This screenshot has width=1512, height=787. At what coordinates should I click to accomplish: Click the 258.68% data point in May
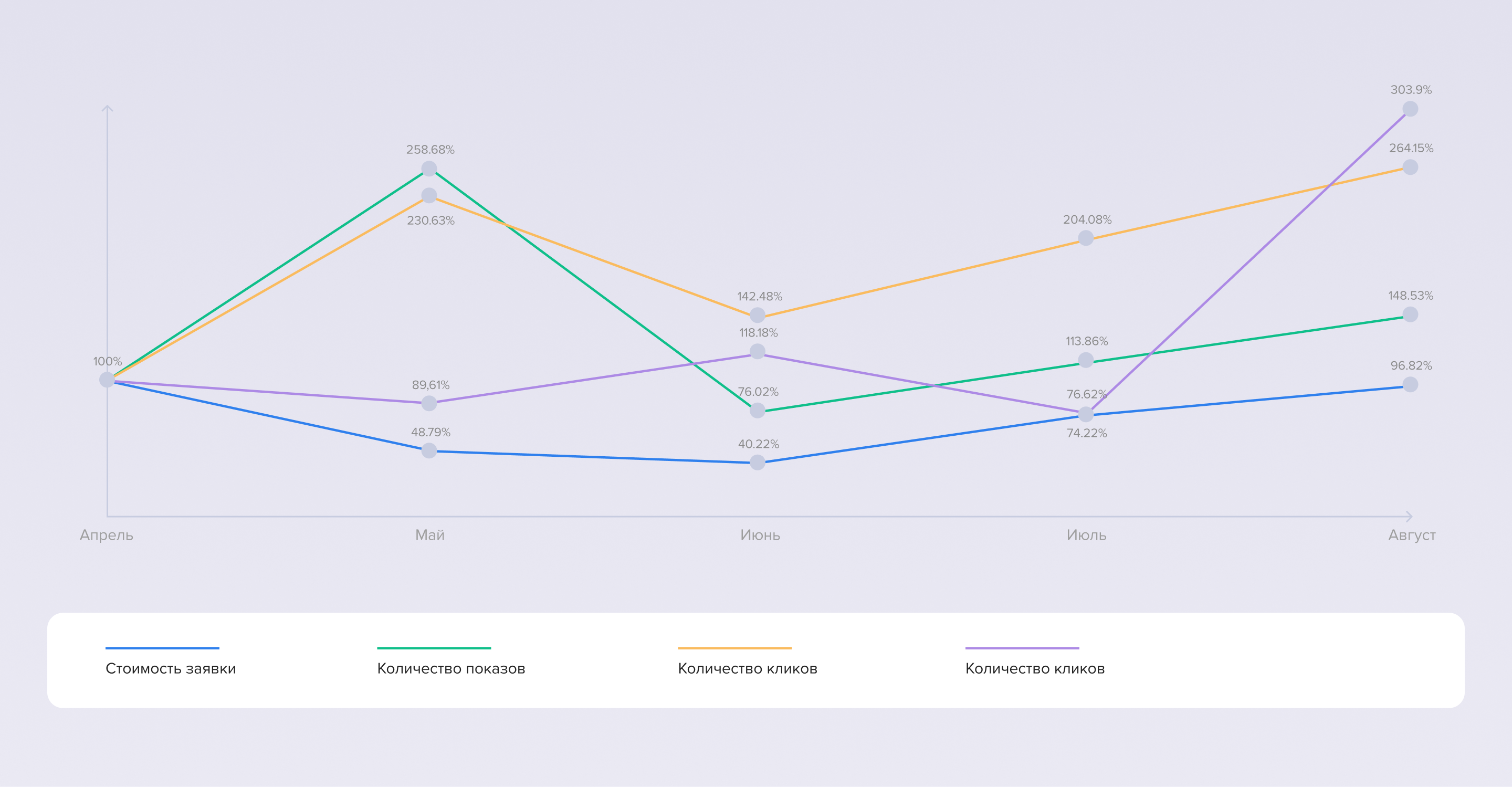pos(429,169)
